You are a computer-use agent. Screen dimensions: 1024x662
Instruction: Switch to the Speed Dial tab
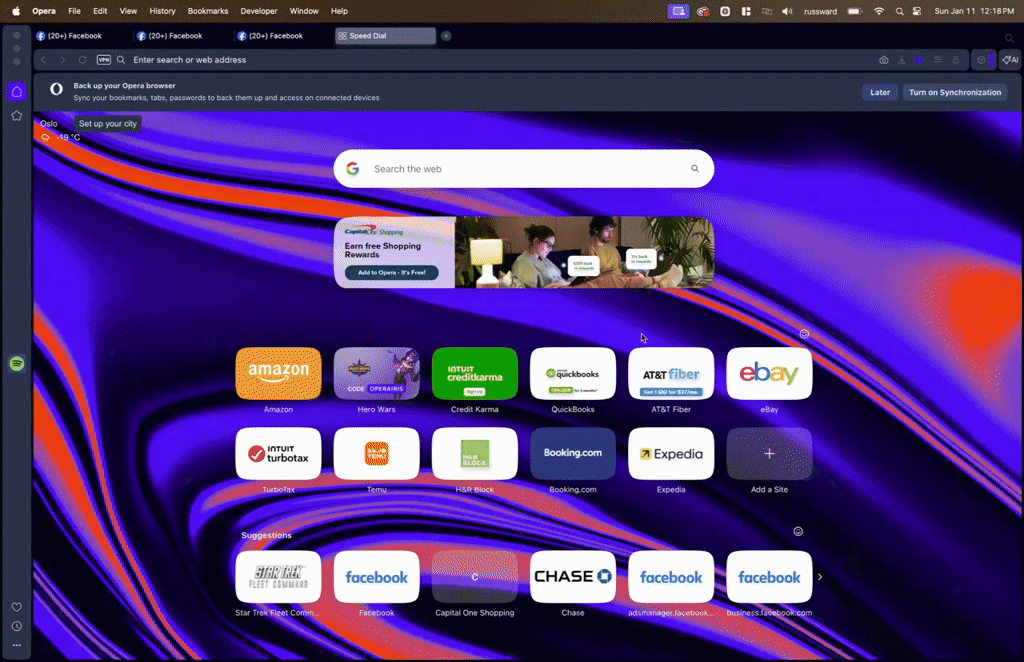tap(384, 35)
